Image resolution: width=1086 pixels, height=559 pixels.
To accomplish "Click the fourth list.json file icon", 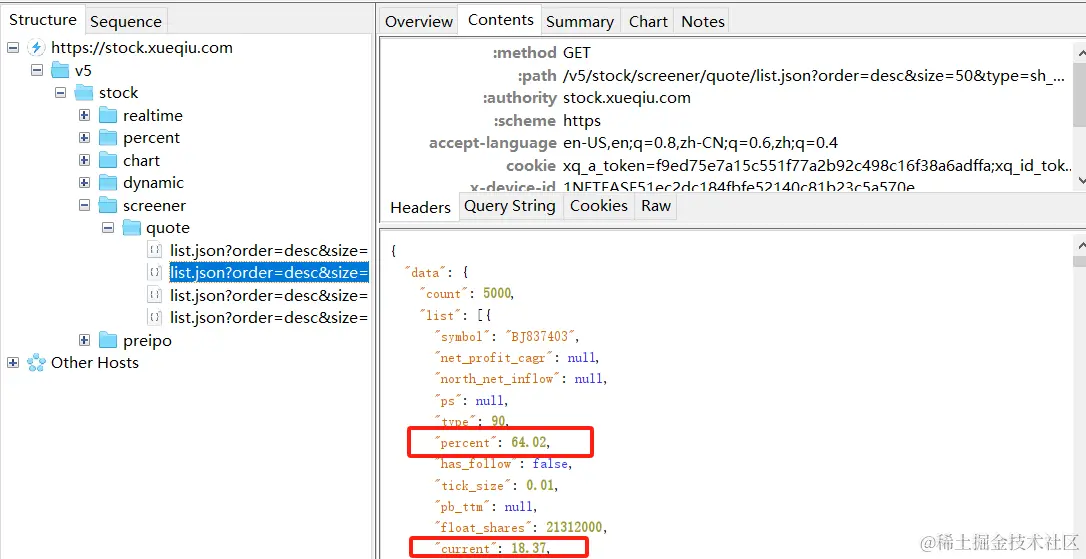I will pos(155,317).
